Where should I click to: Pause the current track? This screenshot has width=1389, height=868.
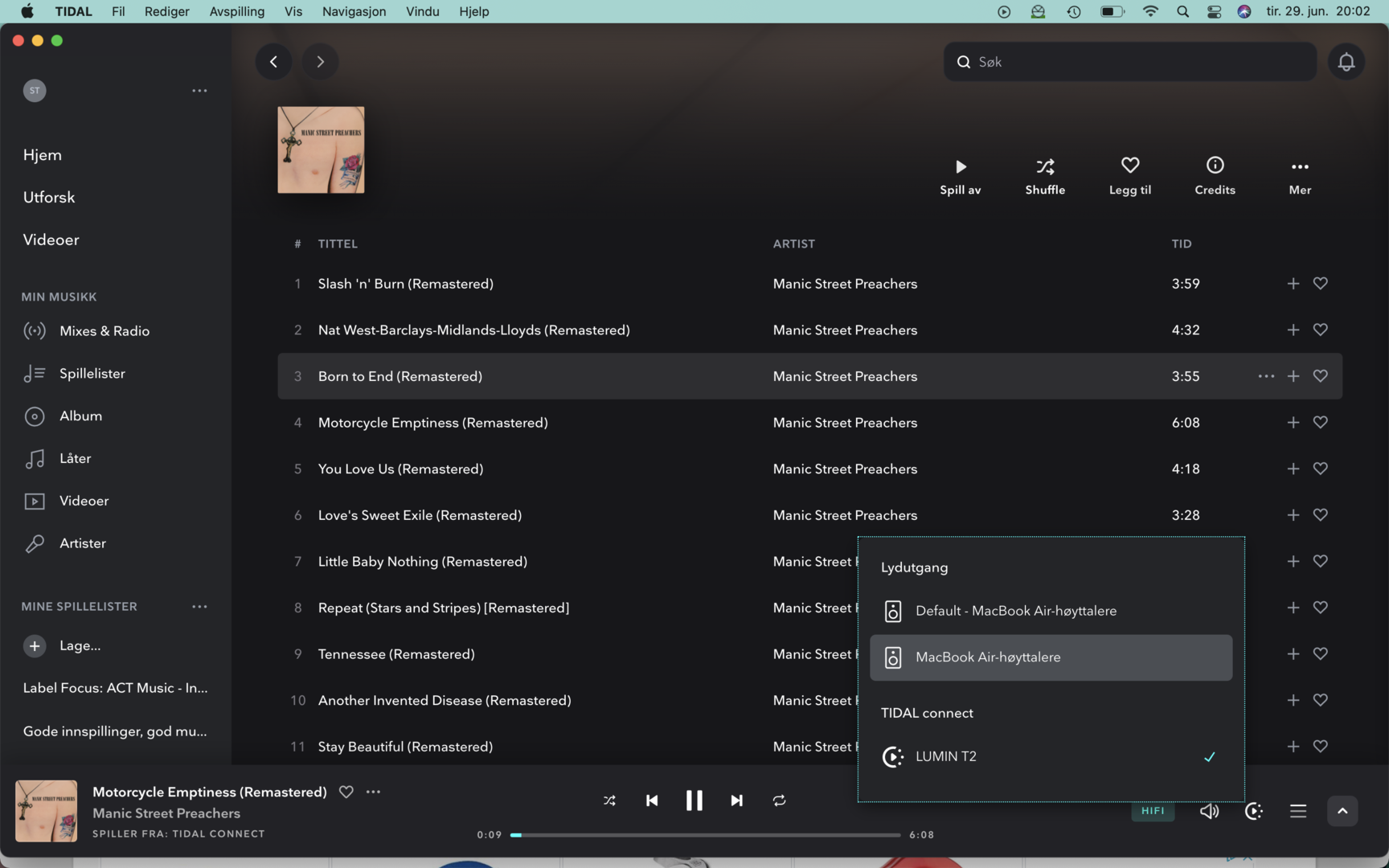coord(694,800)
